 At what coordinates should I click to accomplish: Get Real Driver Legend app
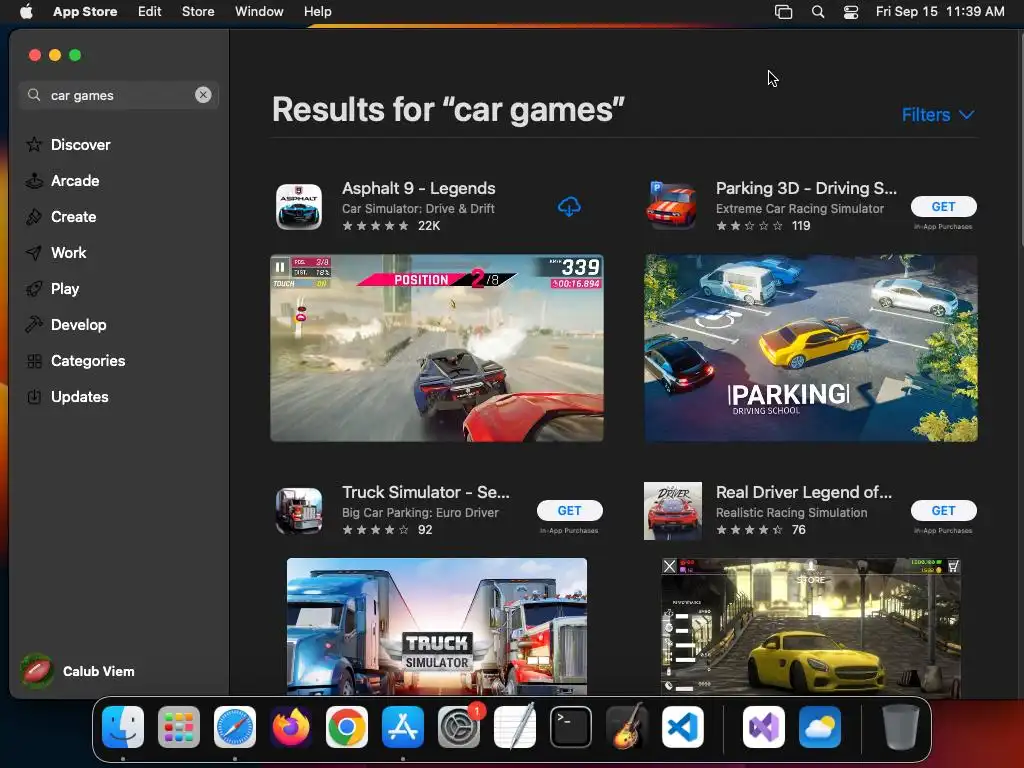tap(943, 511)
